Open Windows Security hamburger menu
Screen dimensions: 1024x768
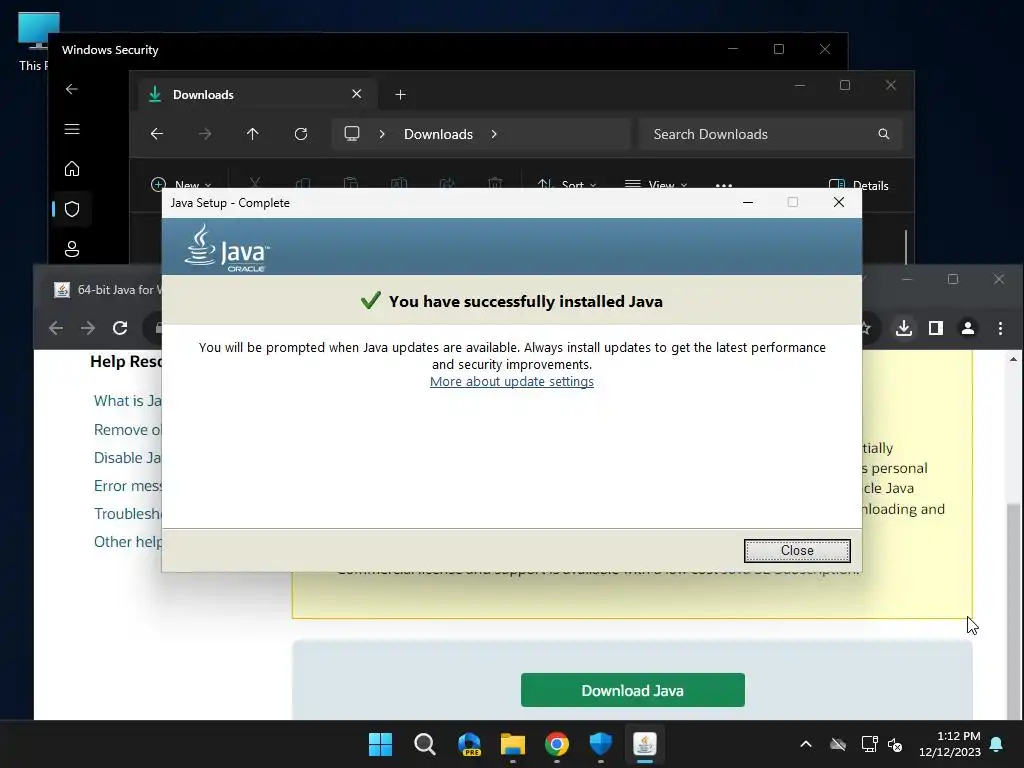[72, 129]
